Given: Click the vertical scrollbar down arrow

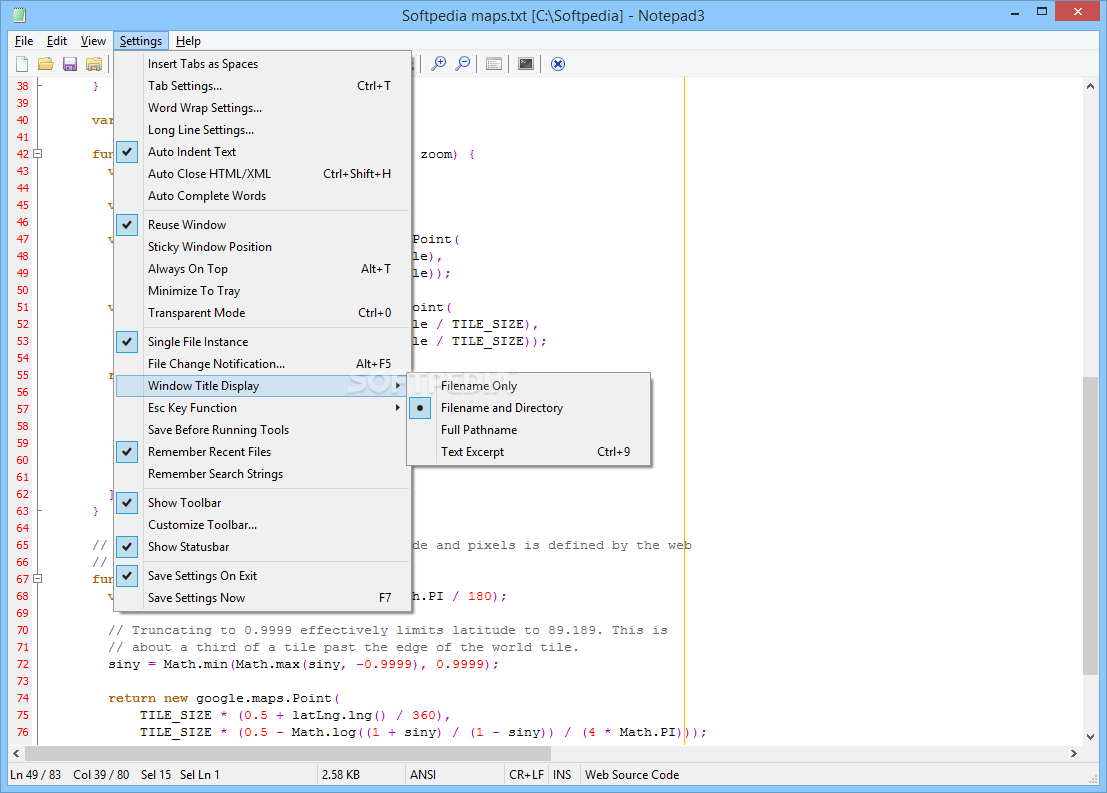Looking at the screenshot, I should pyautogui.click(x=1090, y=737).
